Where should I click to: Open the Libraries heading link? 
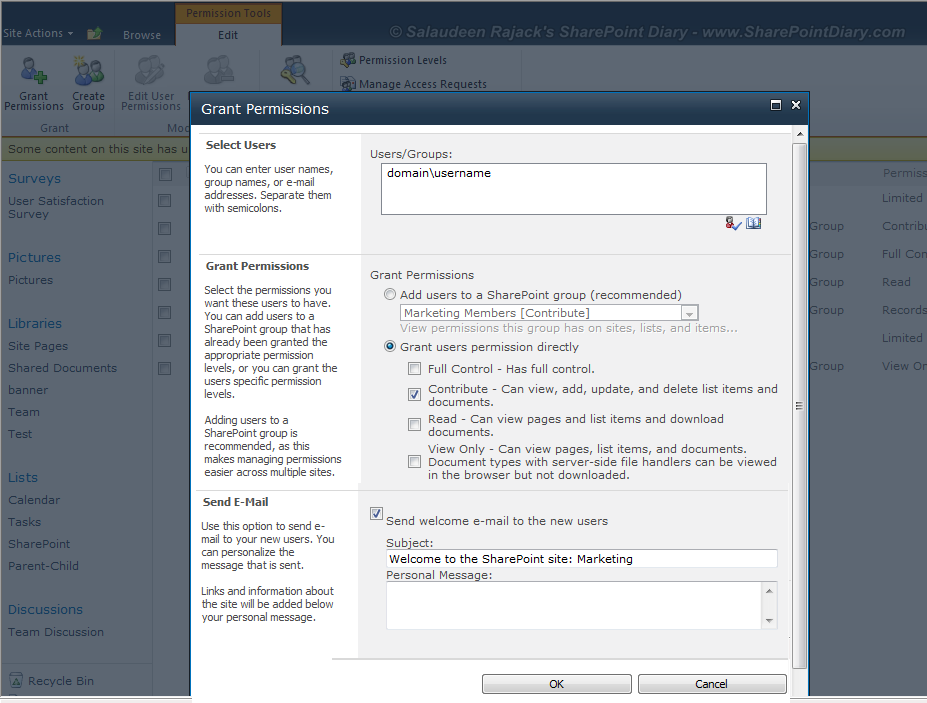(35, 323)
